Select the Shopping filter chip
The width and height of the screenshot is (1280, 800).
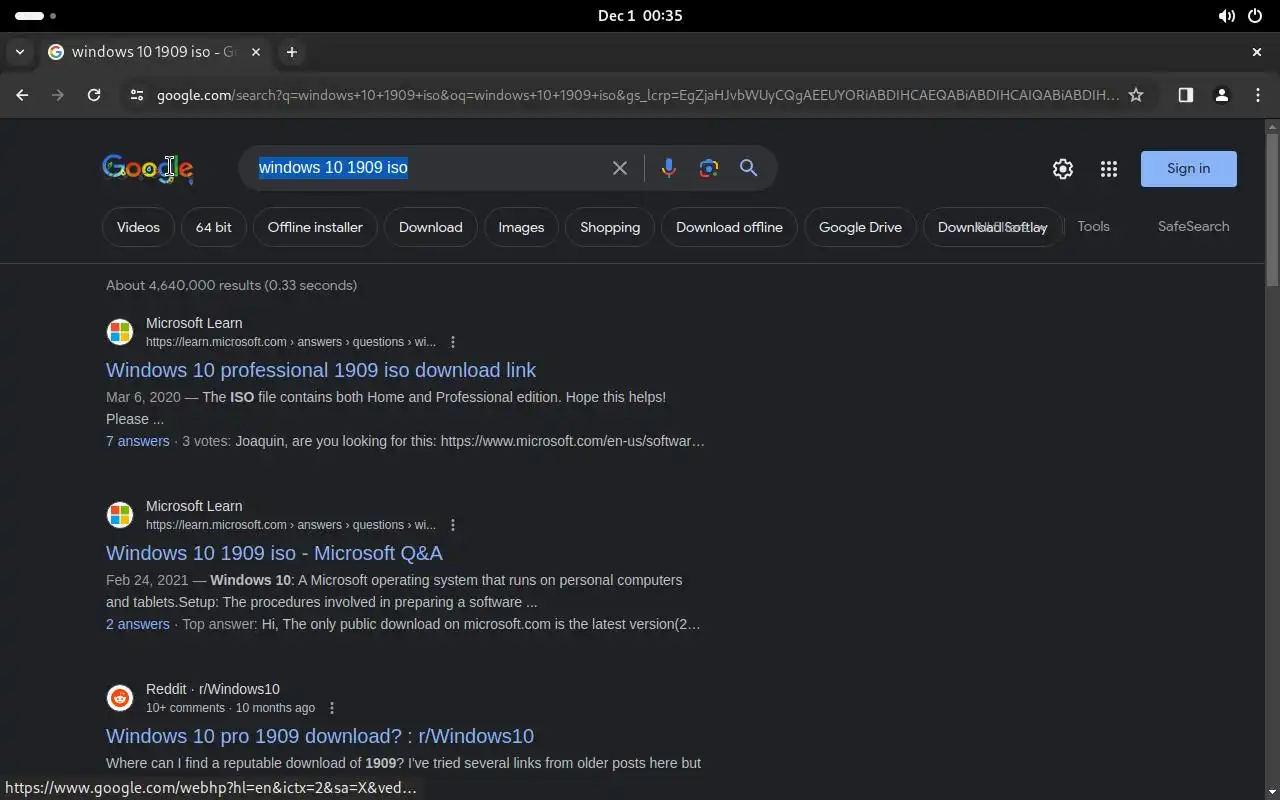(x=610, y=227)
